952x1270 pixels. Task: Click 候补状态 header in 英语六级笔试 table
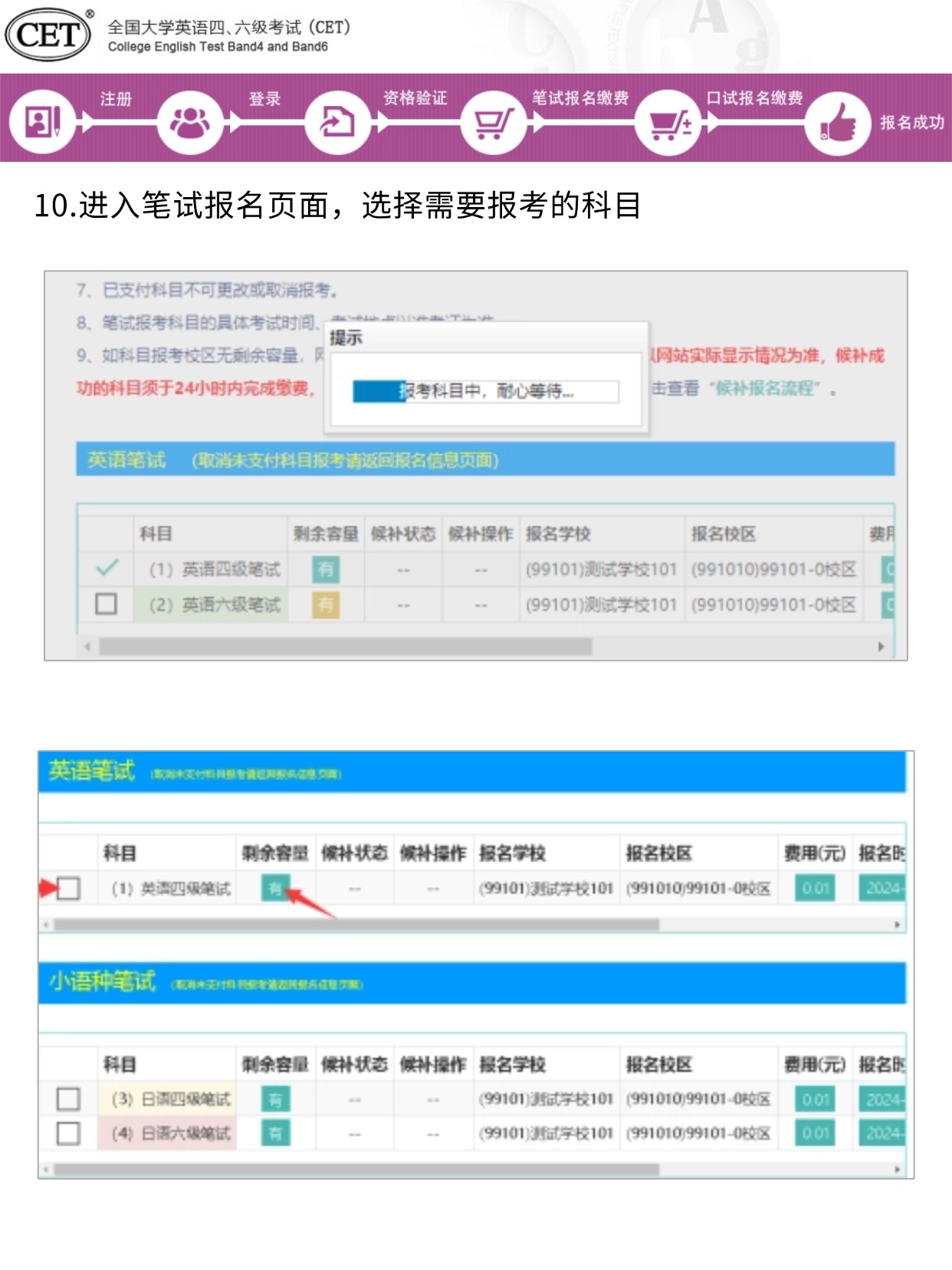[403, 534]
